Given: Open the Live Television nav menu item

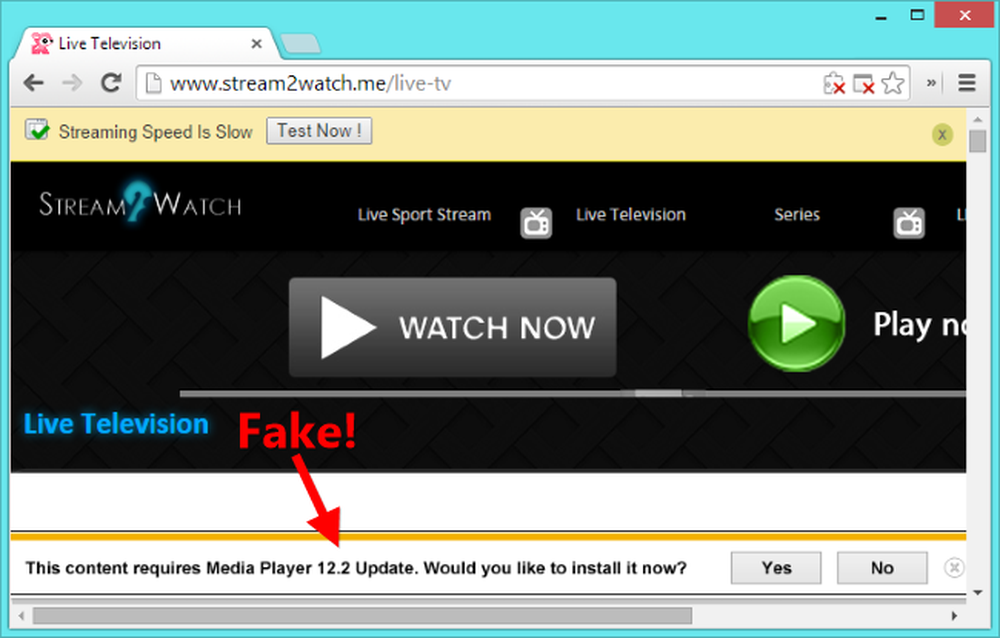Looking at the screenshot, I should (631, 214).
